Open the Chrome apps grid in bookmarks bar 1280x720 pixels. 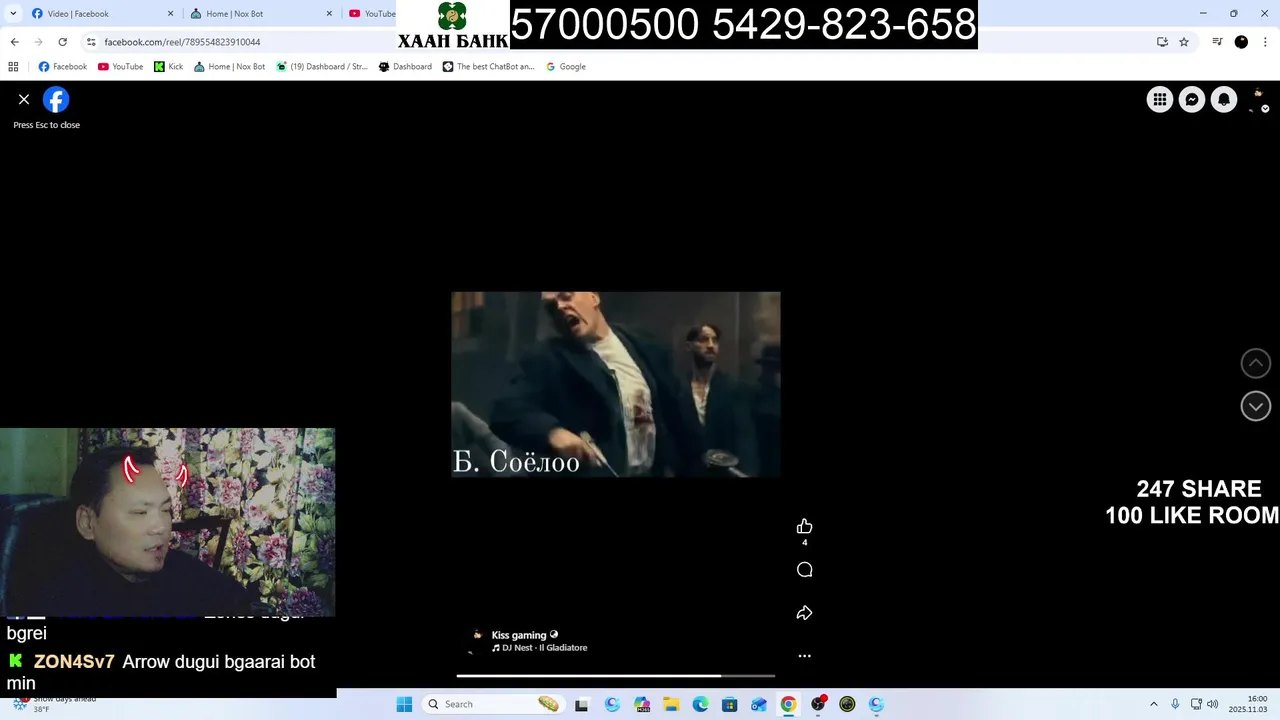pyautogui.click(x=13, y=67)
